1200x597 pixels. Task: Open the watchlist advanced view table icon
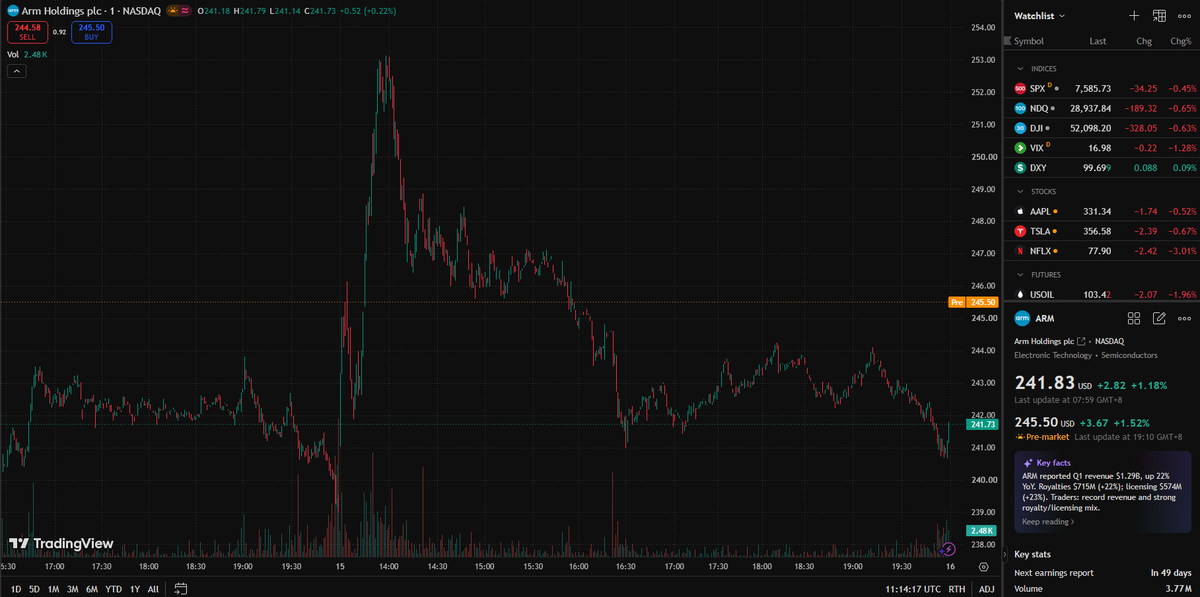coord(1160,15)
